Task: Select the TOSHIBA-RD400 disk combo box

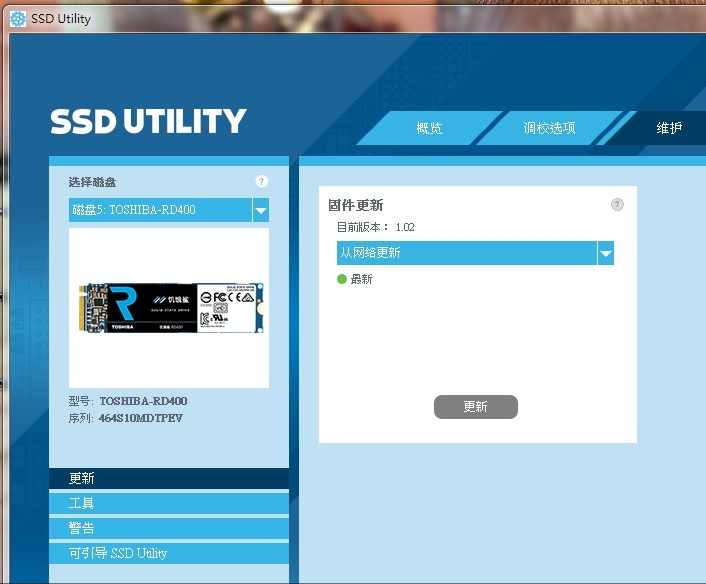Action: tap(169, 210)
